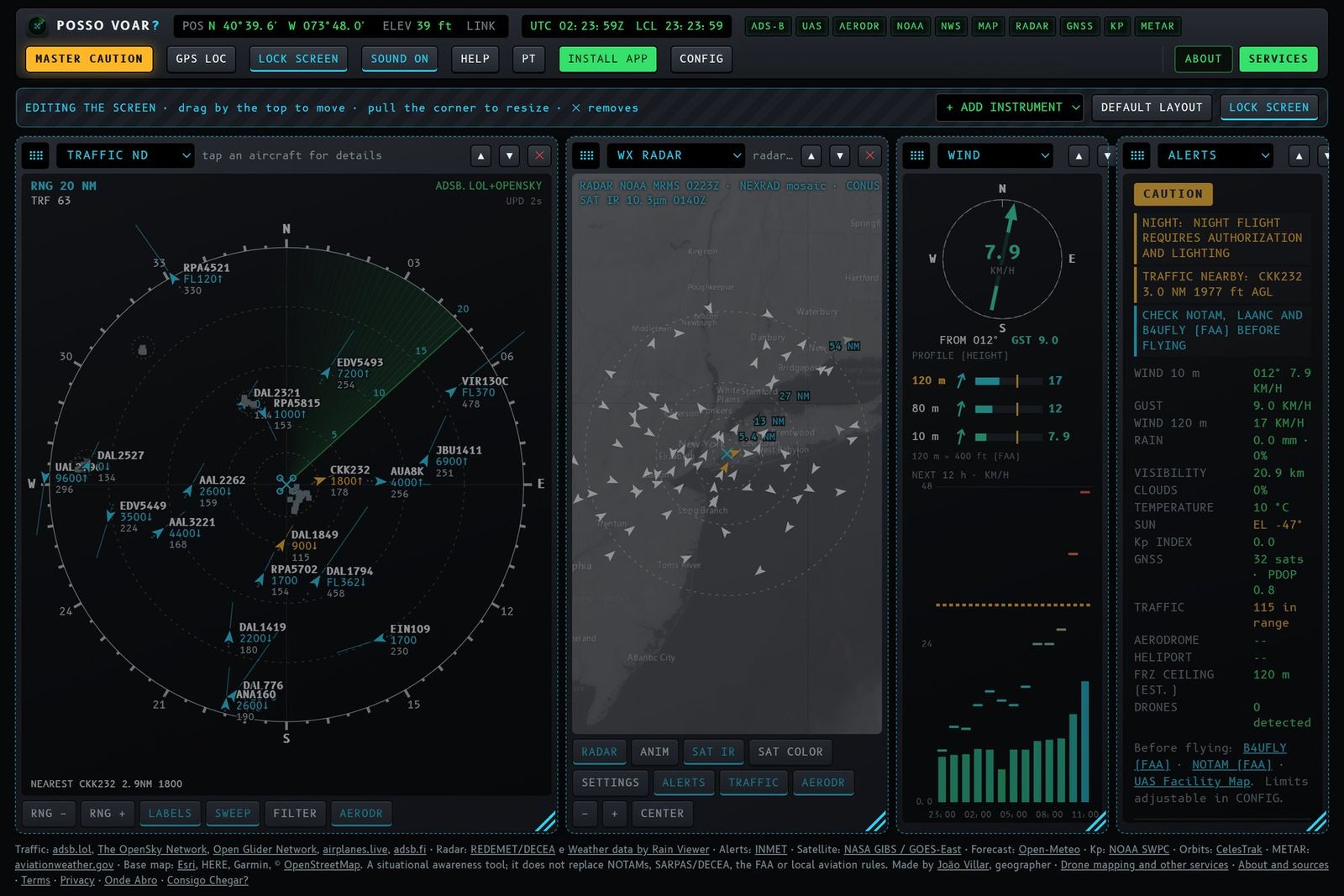The image size is (1344, 896).
Task: Click the INSTALL APP button
Action: point(607,59)
